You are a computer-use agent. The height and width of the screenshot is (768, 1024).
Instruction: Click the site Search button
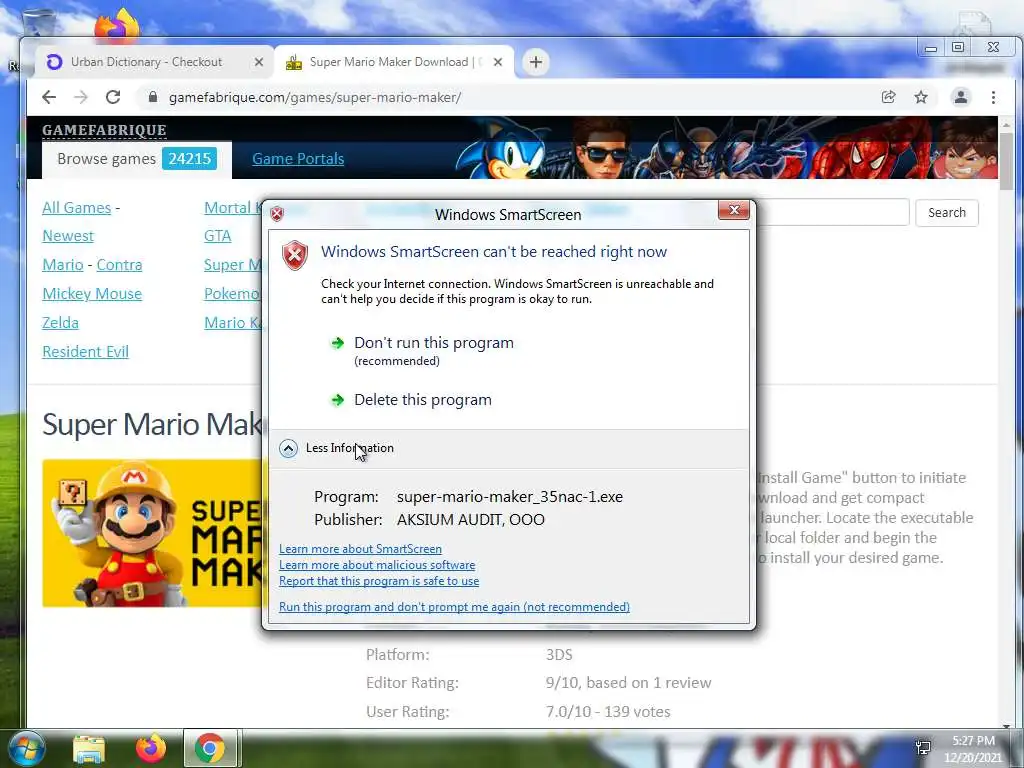coord(946,213)
